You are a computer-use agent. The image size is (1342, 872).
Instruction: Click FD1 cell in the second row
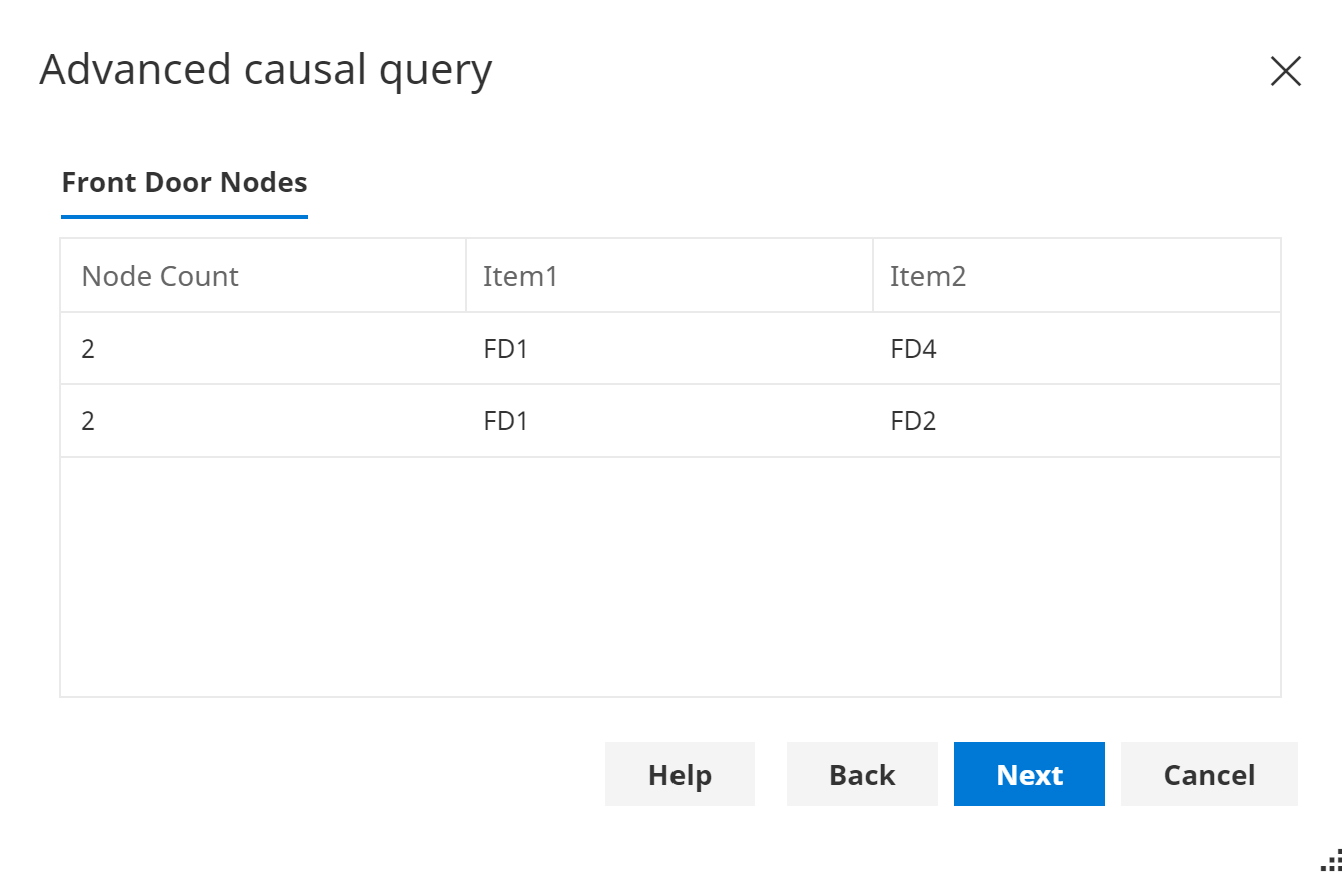506,421
